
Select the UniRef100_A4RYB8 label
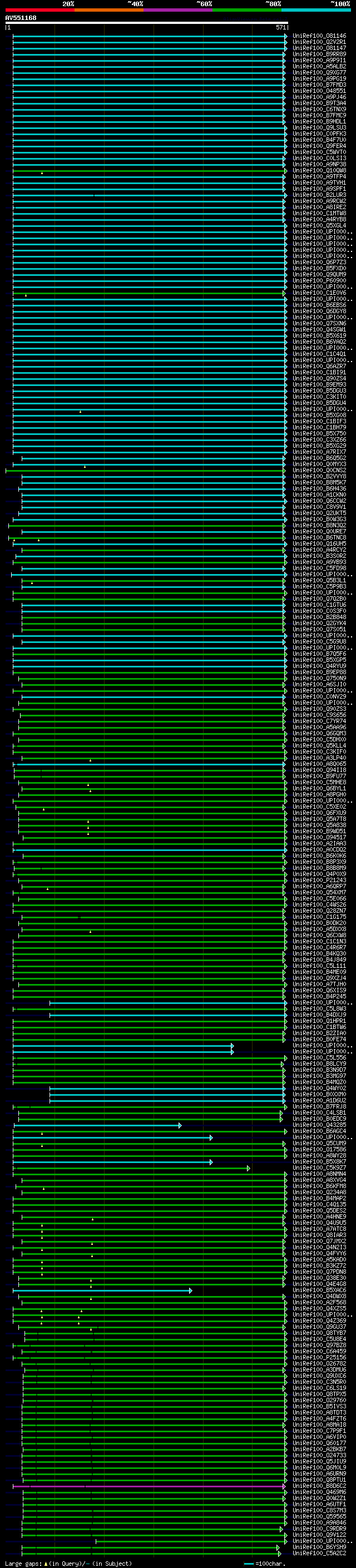319,219
